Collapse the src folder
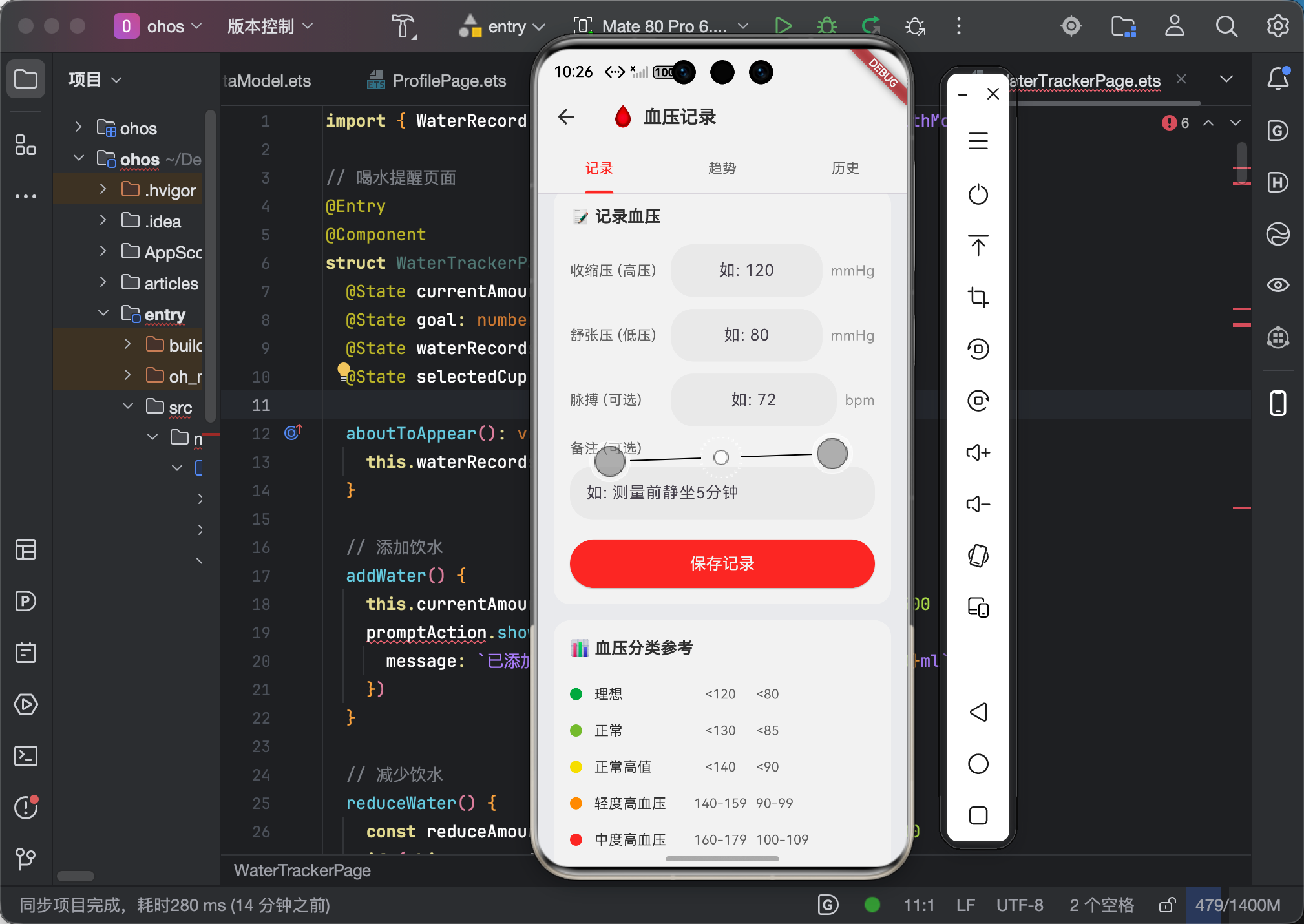 coord(127,406)
